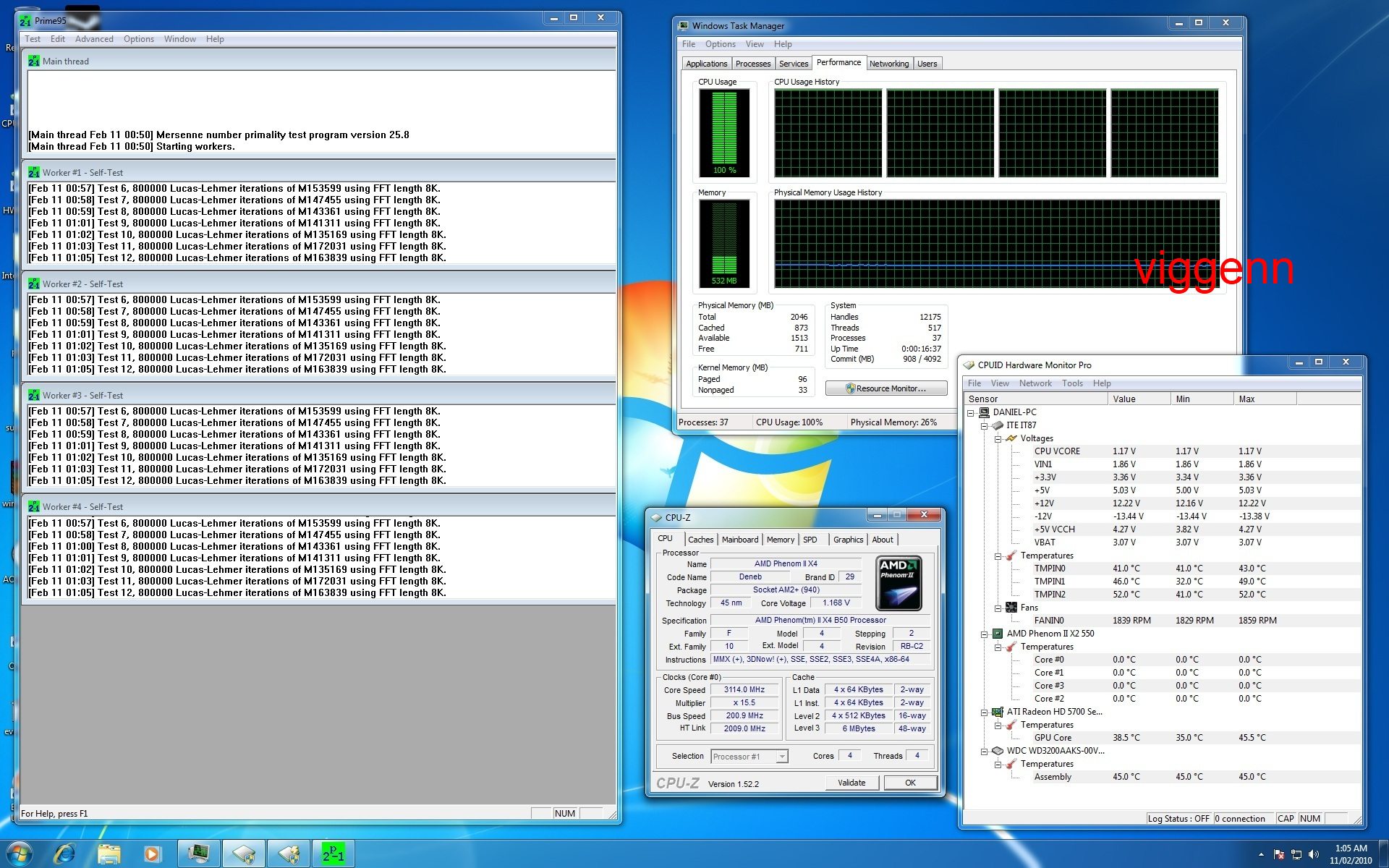The height and width of the screenshot is (868, 1389).
Task: Click the Resource Monitor button
Action: point(886,388)
